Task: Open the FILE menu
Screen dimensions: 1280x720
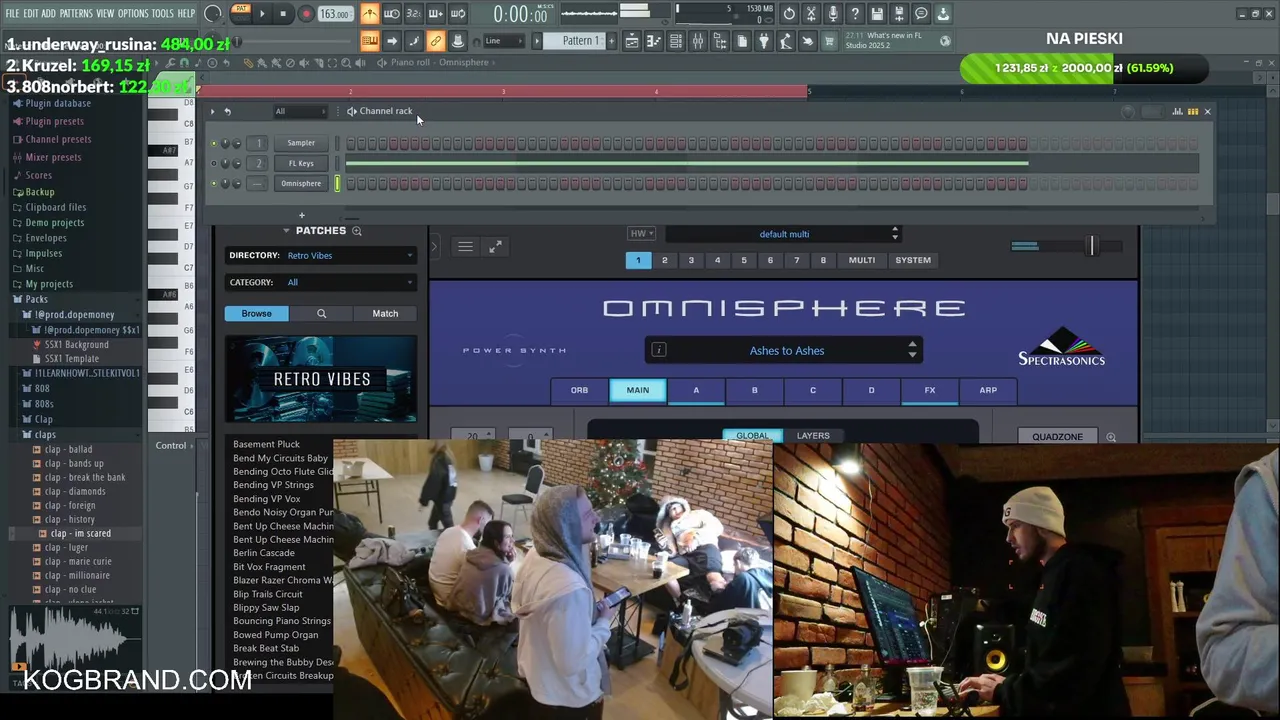Action: [12, 14]
